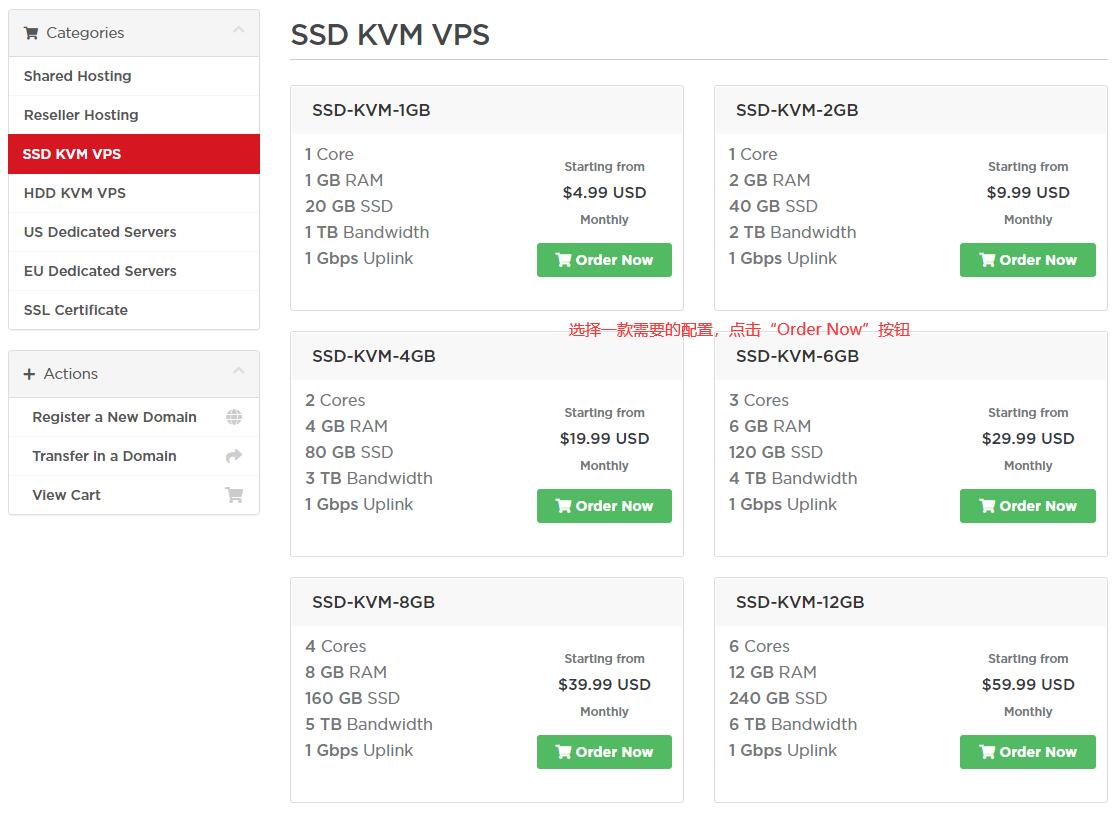Click the globe icon beside Register a New Domain
This screenshot has height=818, width=1118.
(234, 417)
